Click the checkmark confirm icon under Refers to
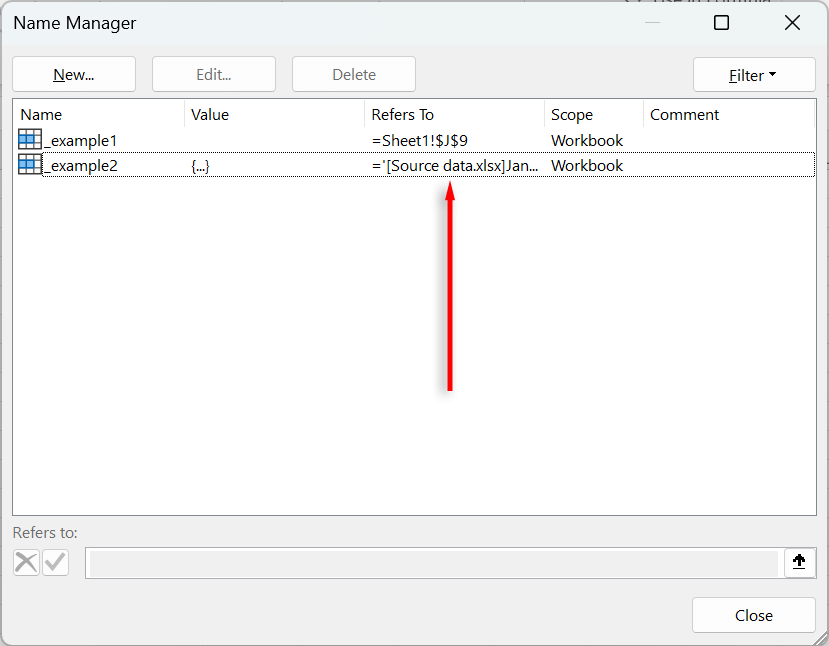The width and height of the screenshot is (829, 646). (x=56, y=563)
